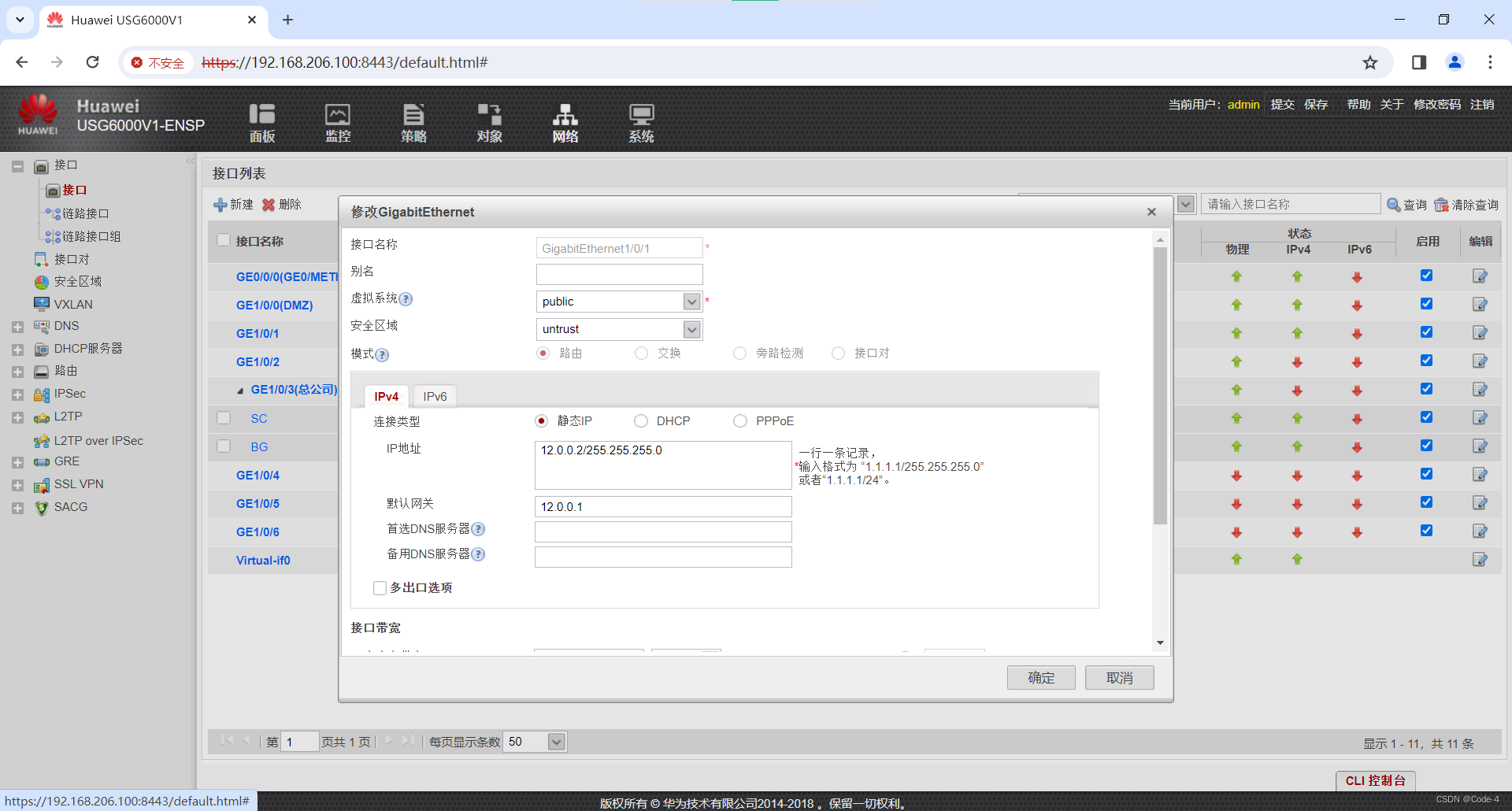Toggle 启用 checkbox for GE1/0/6 row

point(1426,531)
